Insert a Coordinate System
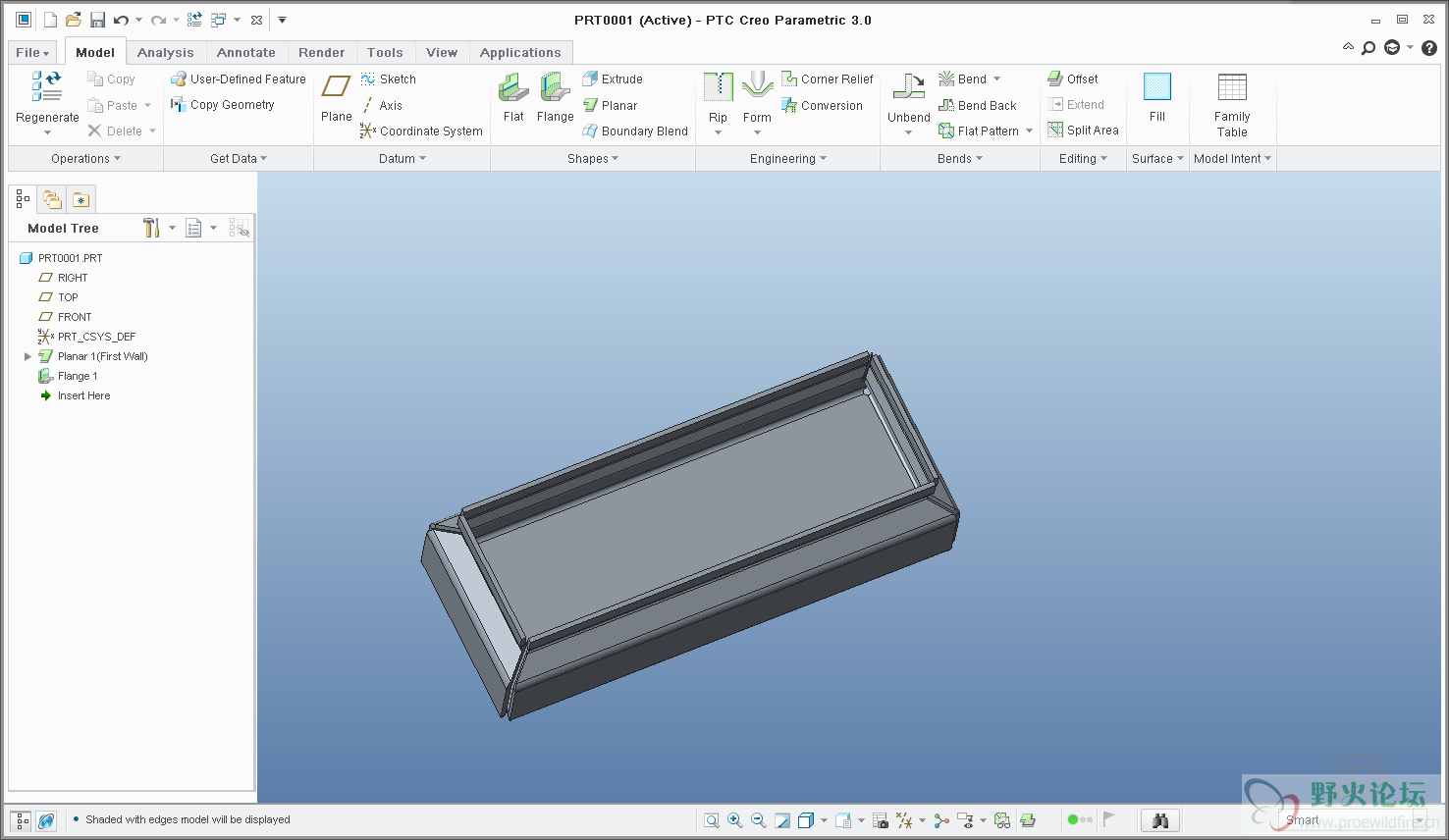Image resolution: width=1449 pixels, height=840 pixels. 421,131
